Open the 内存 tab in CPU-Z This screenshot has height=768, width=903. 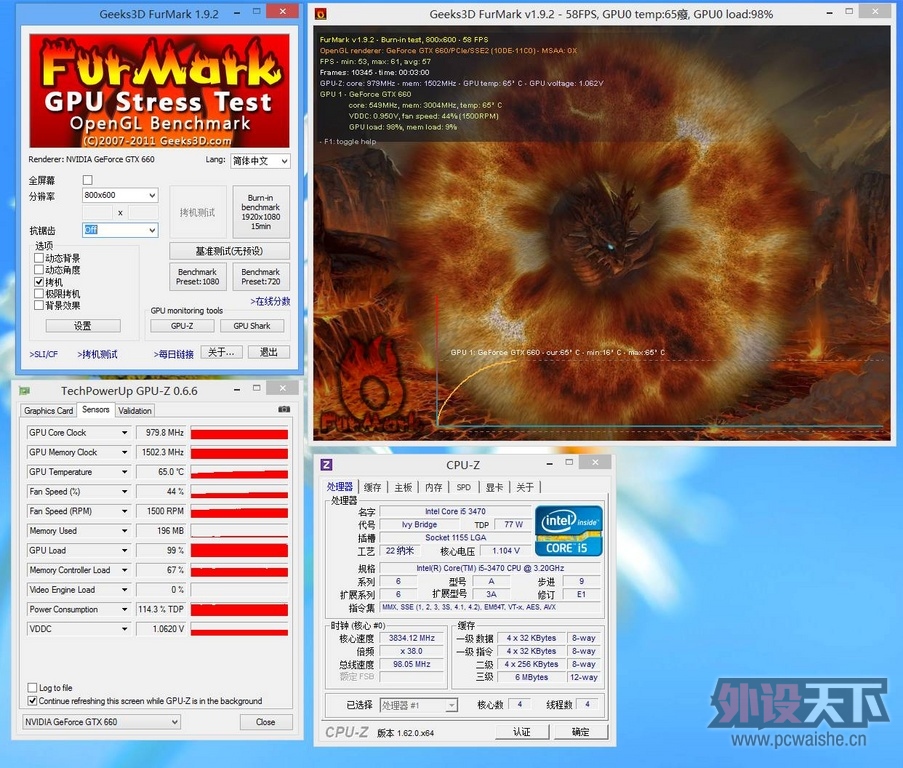(x=434, y=487)
